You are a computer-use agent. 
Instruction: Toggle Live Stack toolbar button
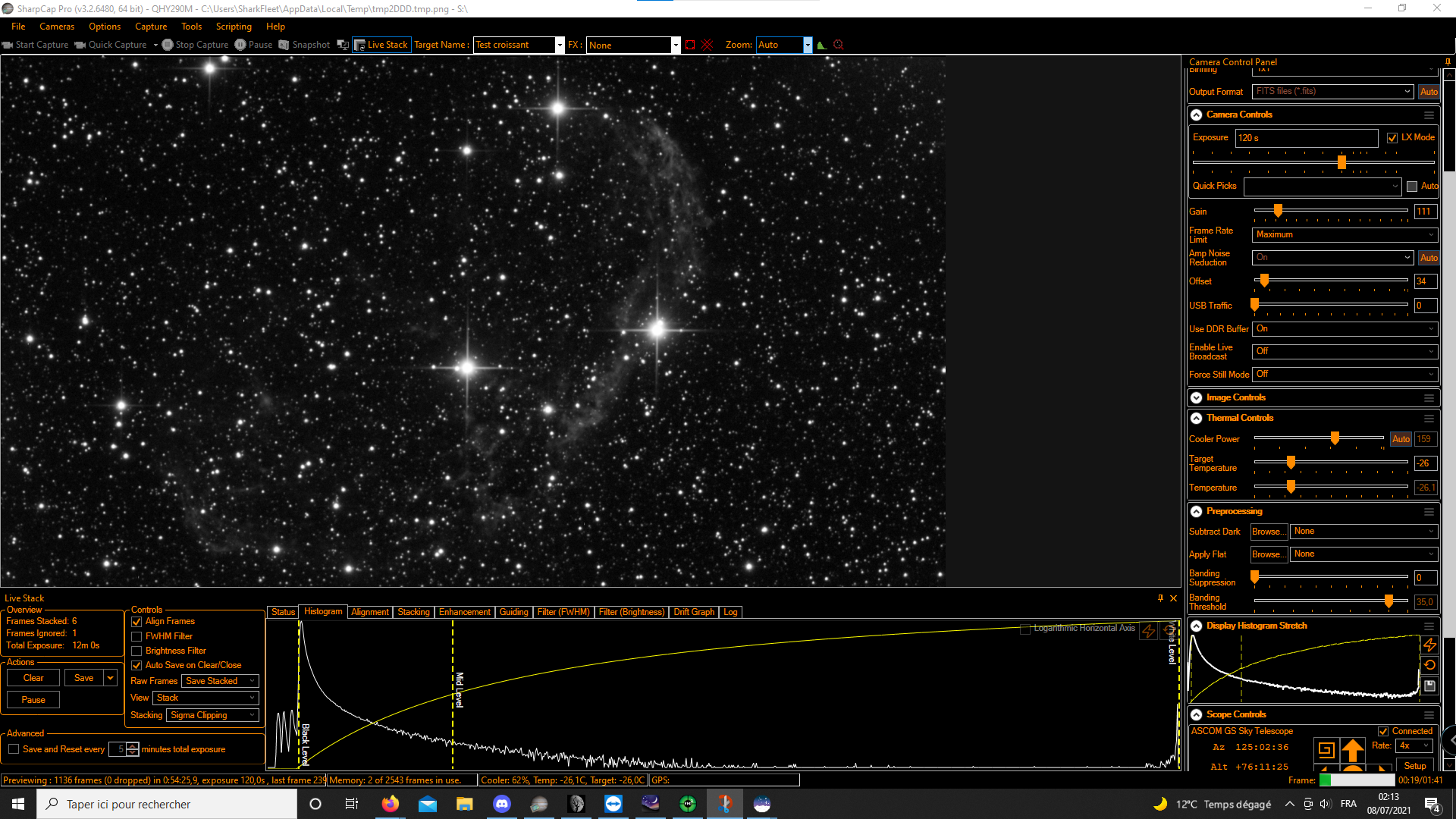(381, 45)
